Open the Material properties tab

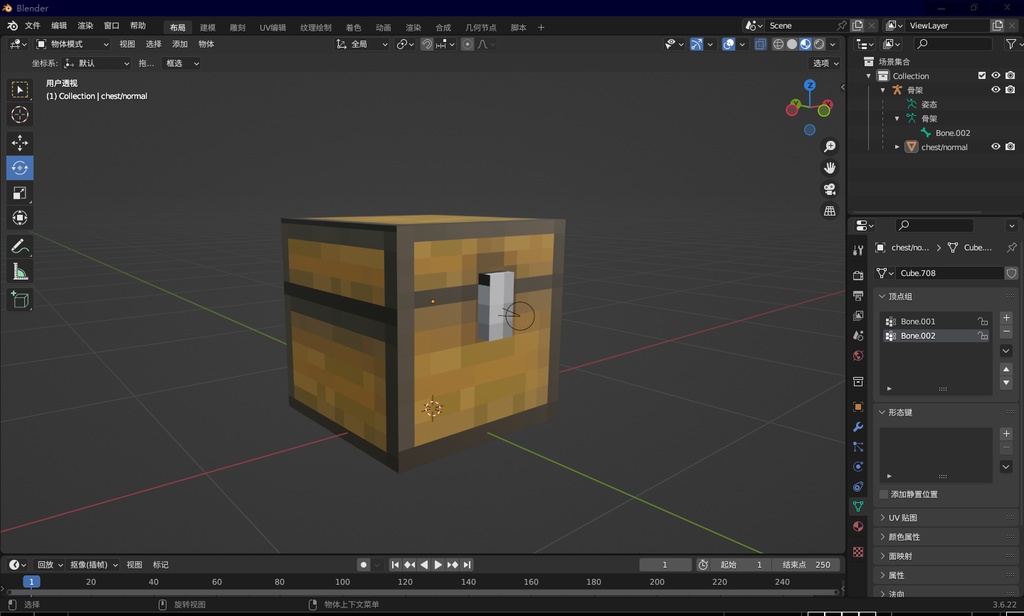click(858, 527)
